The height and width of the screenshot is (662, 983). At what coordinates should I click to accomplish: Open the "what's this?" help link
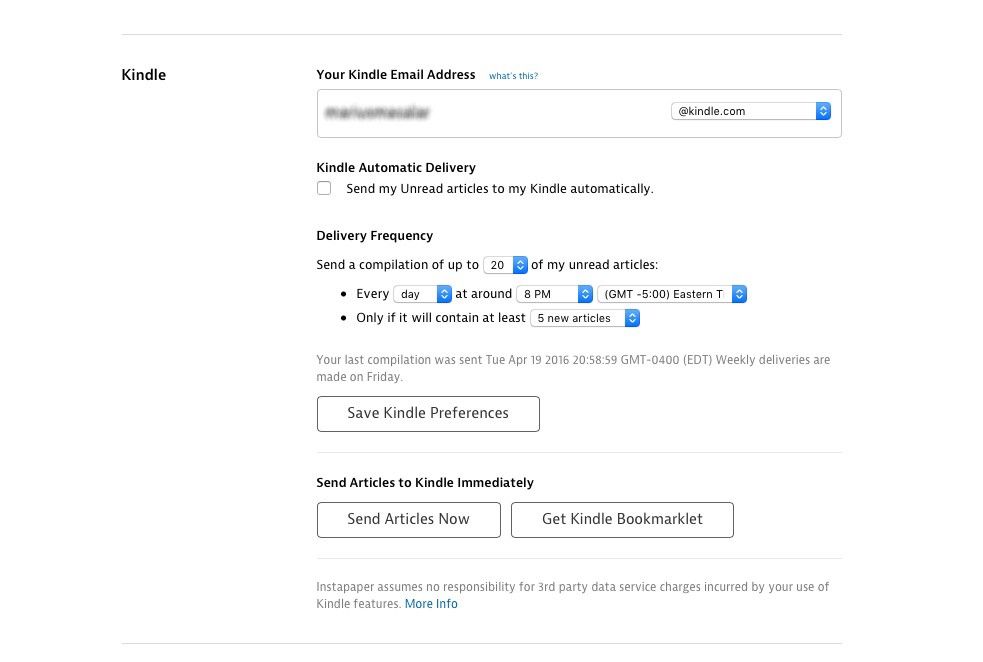513,76
